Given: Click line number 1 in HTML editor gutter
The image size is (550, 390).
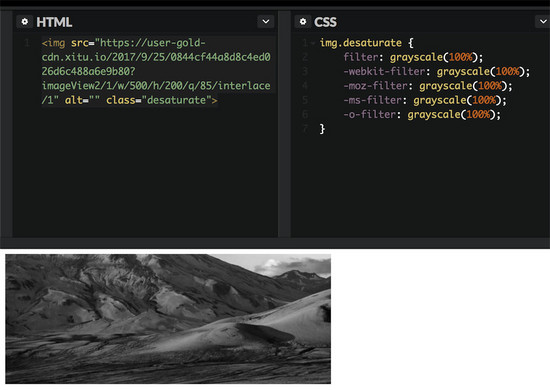Looking at the screenshot, I should click(x=27, y=43).
